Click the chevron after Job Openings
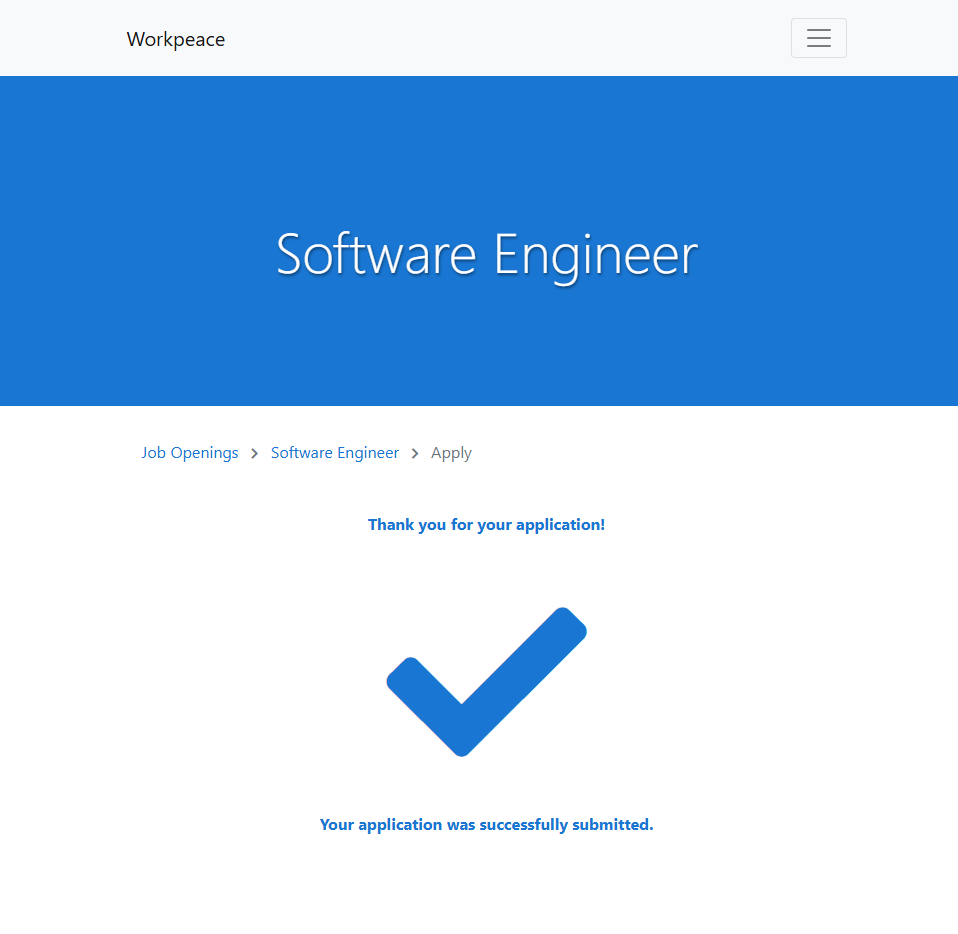 pos(254,454)
